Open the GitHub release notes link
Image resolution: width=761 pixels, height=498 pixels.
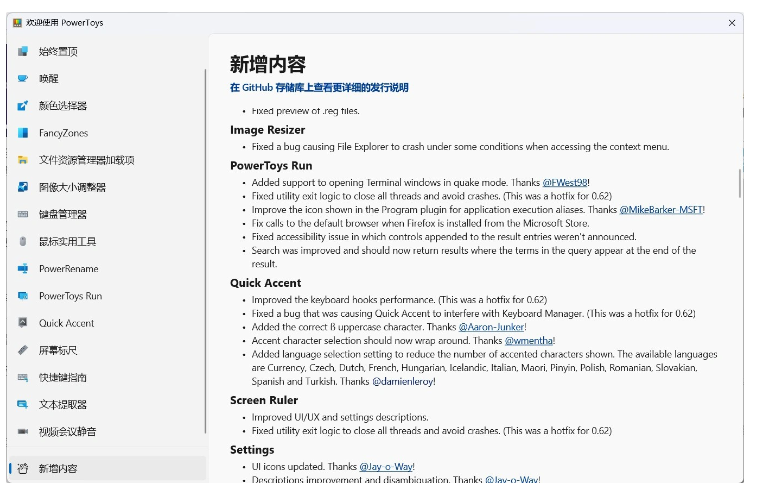click(x=319, y=88)
